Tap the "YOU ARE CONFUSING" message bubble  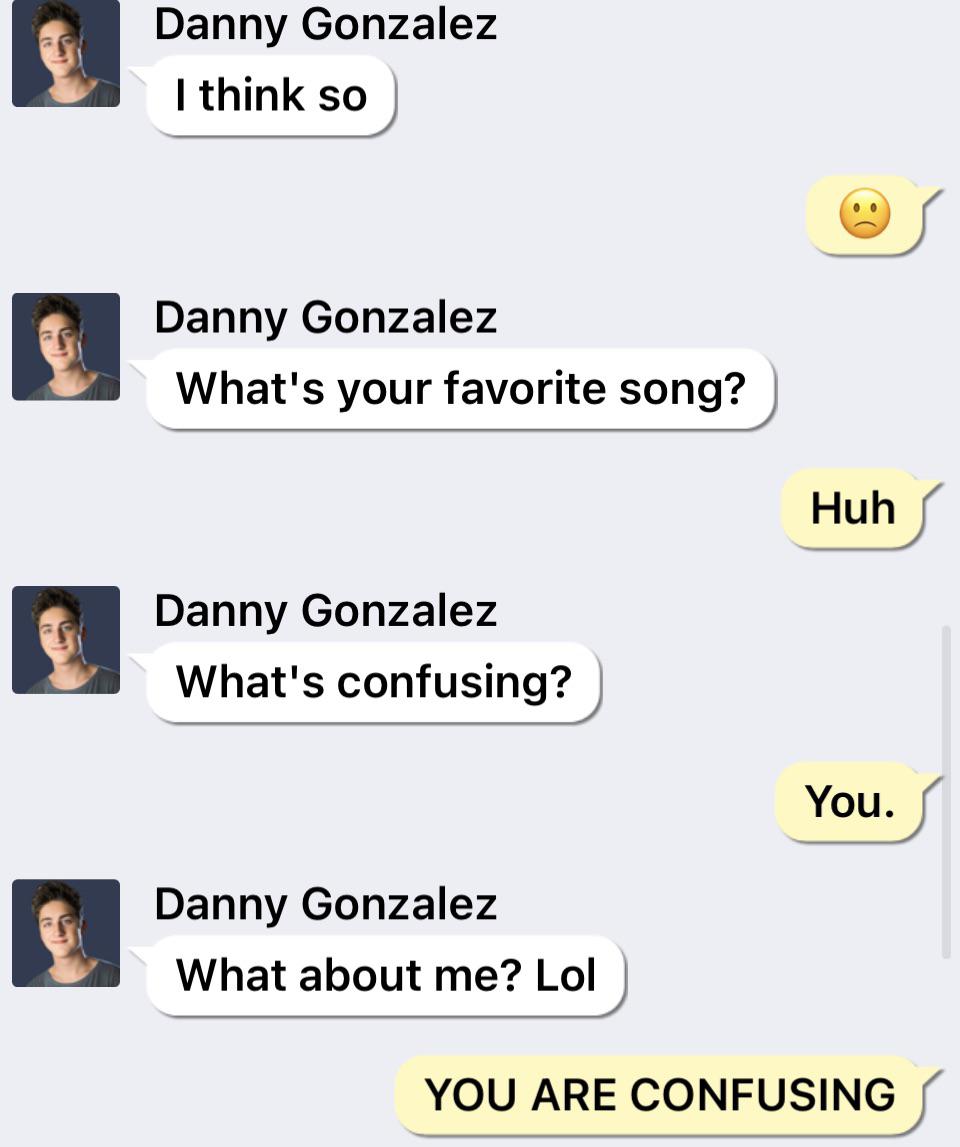coord(659,1094)
